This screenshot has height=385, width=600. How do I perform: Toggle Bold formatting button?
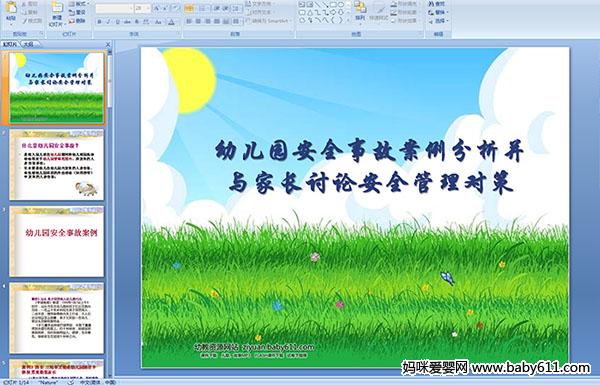coord(99,22)
